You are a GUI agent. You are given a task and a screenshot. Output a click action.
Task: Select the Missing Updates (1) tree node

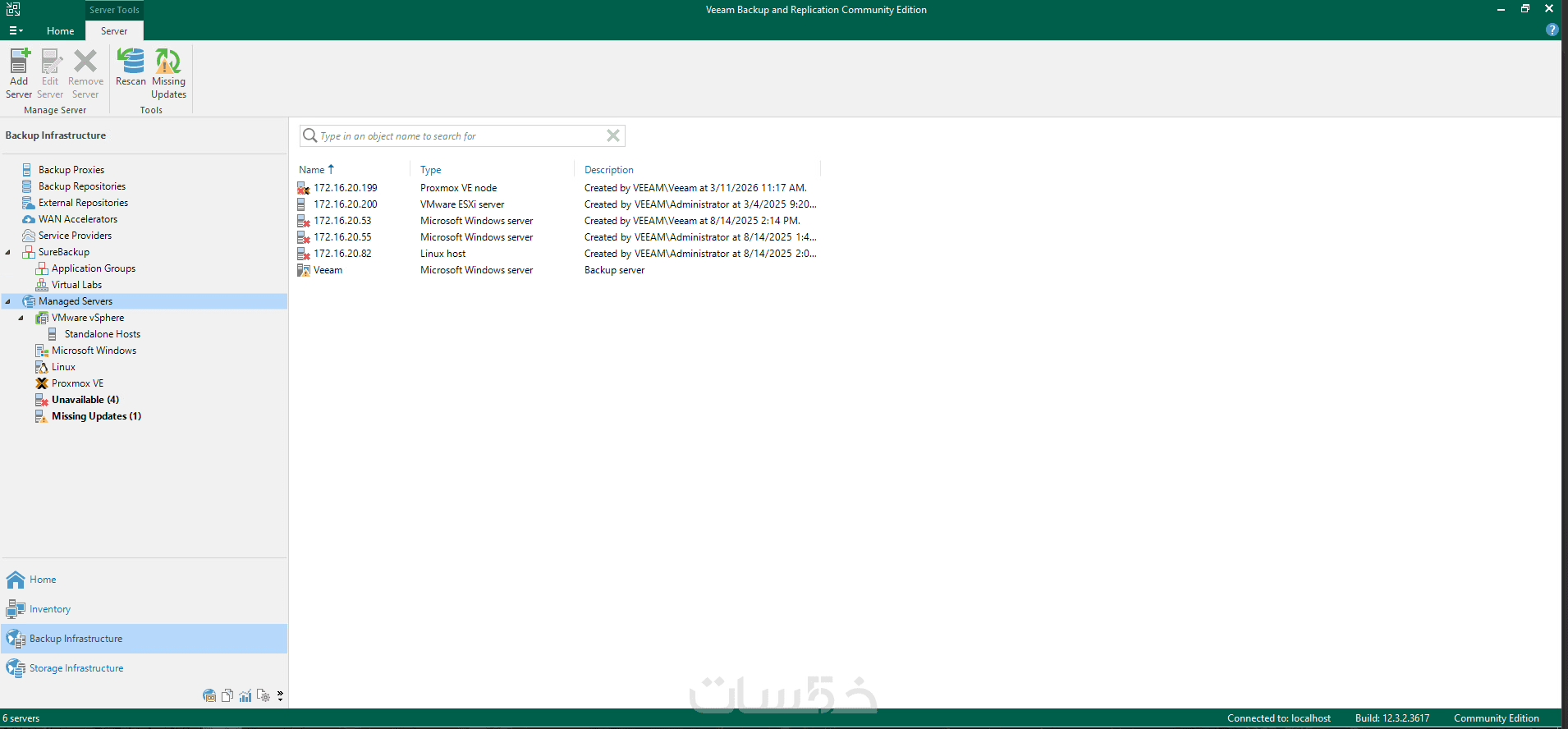[x=96, y=416]
